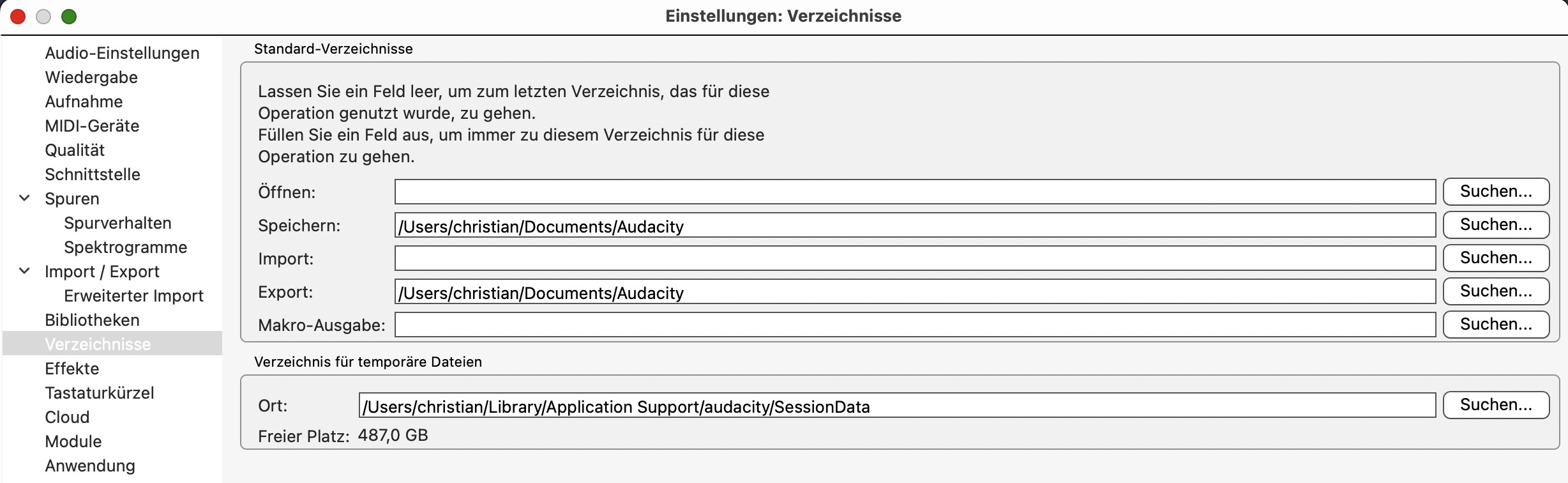Focus the Makro-Ausgabe text field
This screenshot has width=1568, height=483.
(x=914, y=325)
